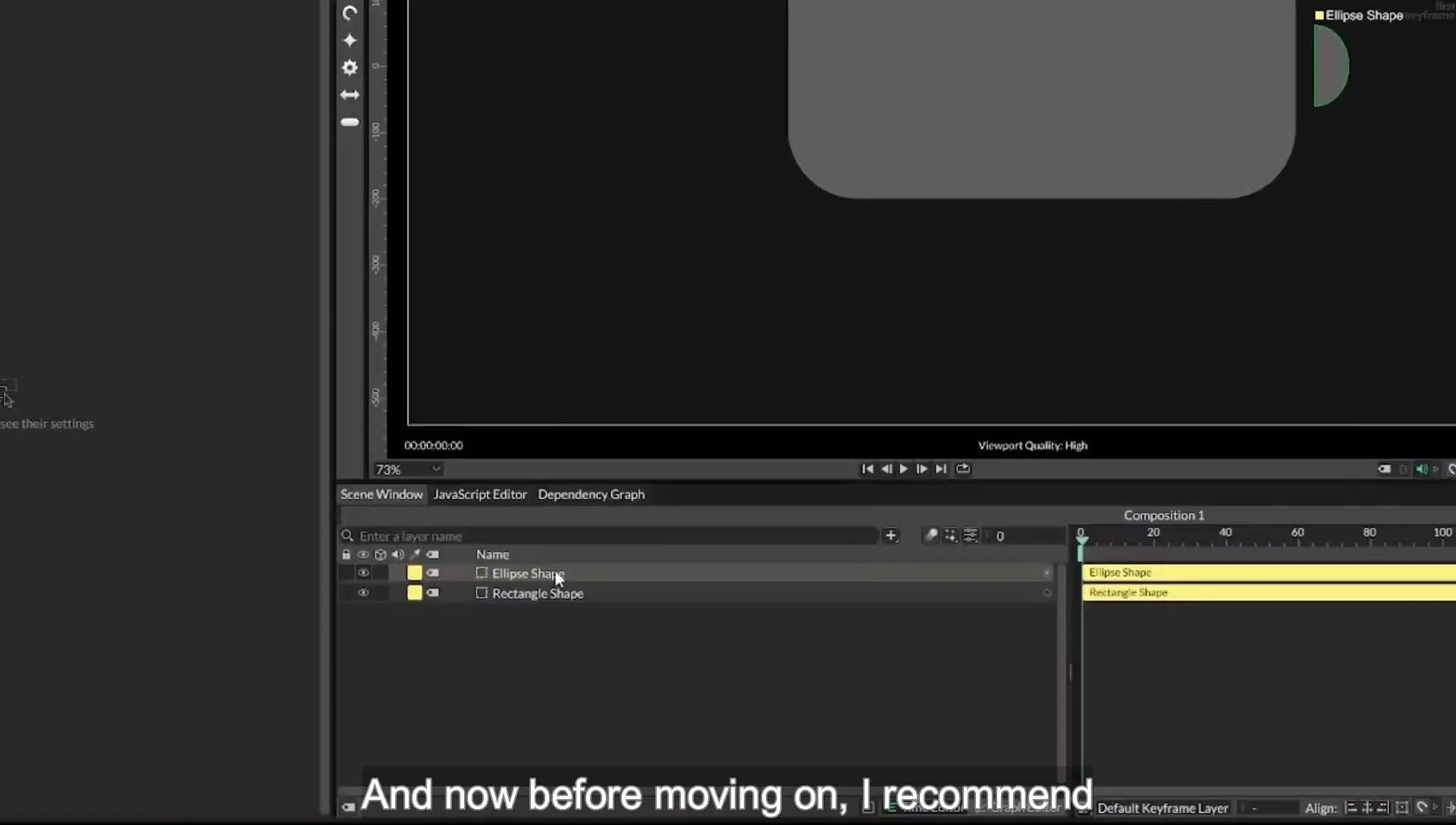Click the frame number field showing 0

click(x=1024, y=536)
